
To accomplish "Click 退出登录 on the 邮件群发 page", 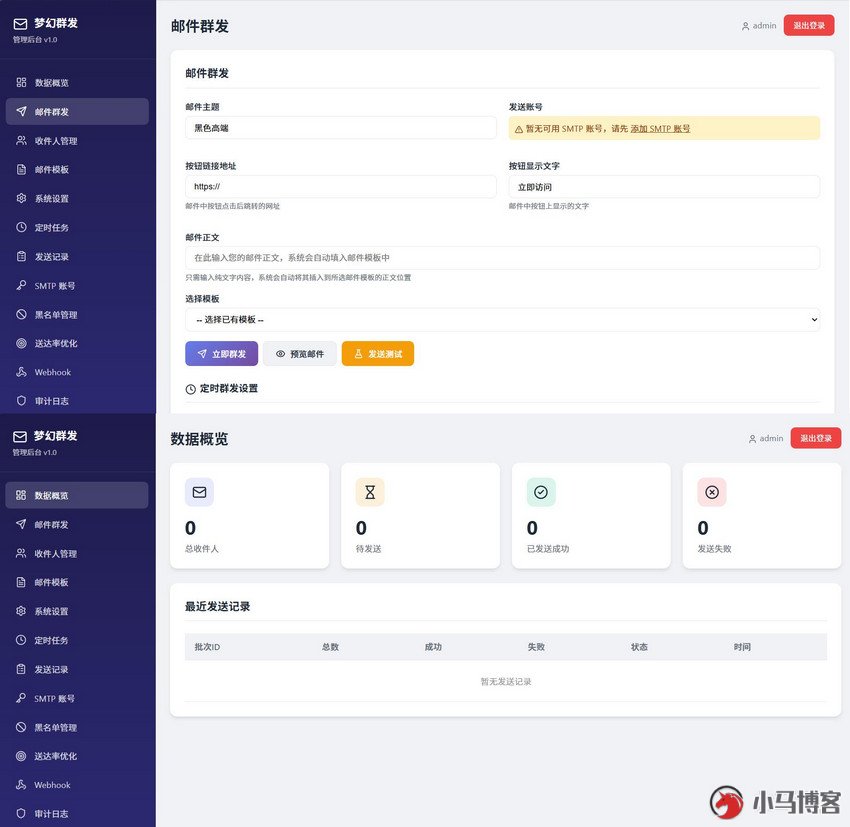I will pos(809,25).
